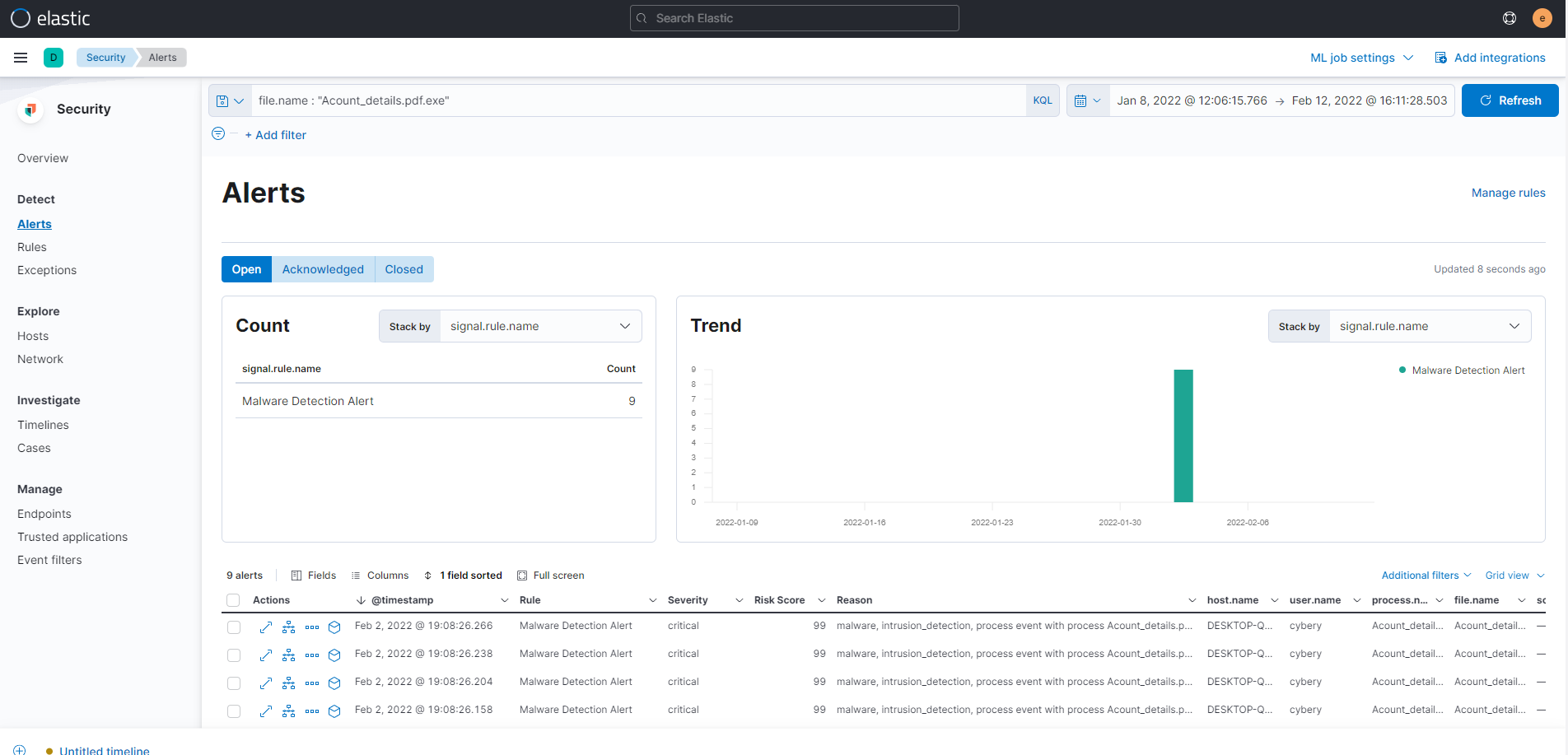Check the alert at 19:08:26.238

pos(234,655)
